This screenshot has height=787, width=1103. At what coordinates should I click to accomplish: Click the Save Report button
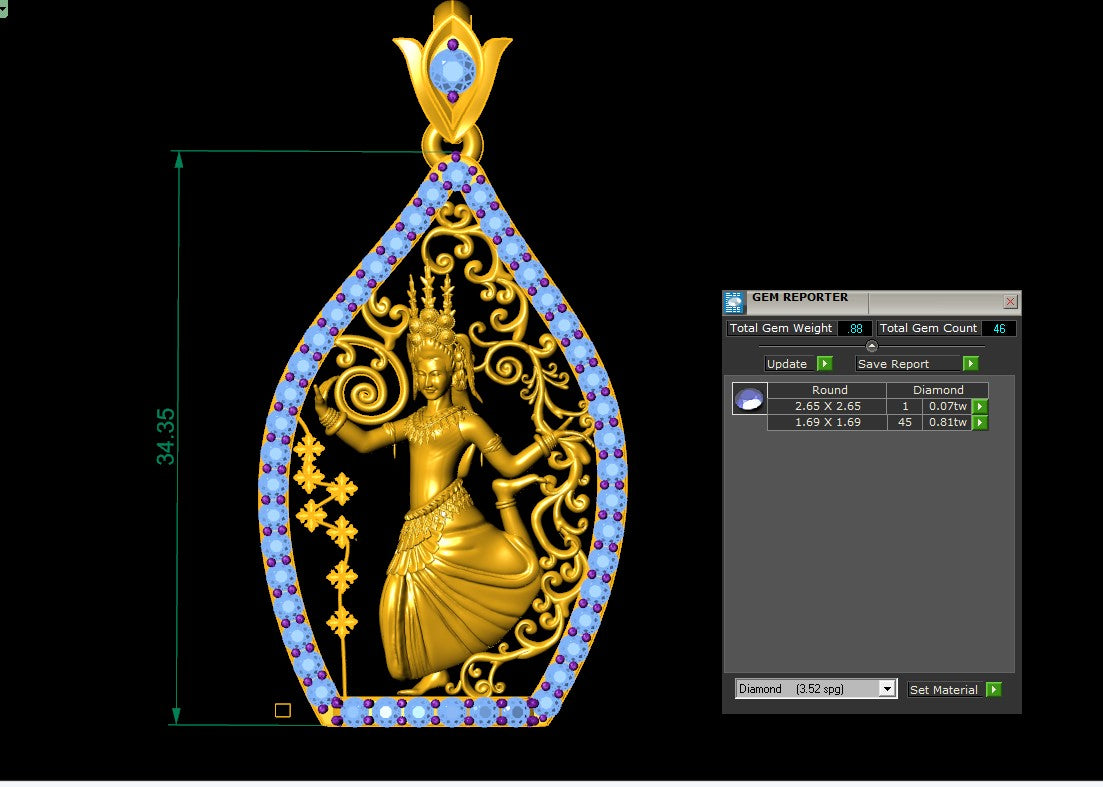click(x=908, y=364)
